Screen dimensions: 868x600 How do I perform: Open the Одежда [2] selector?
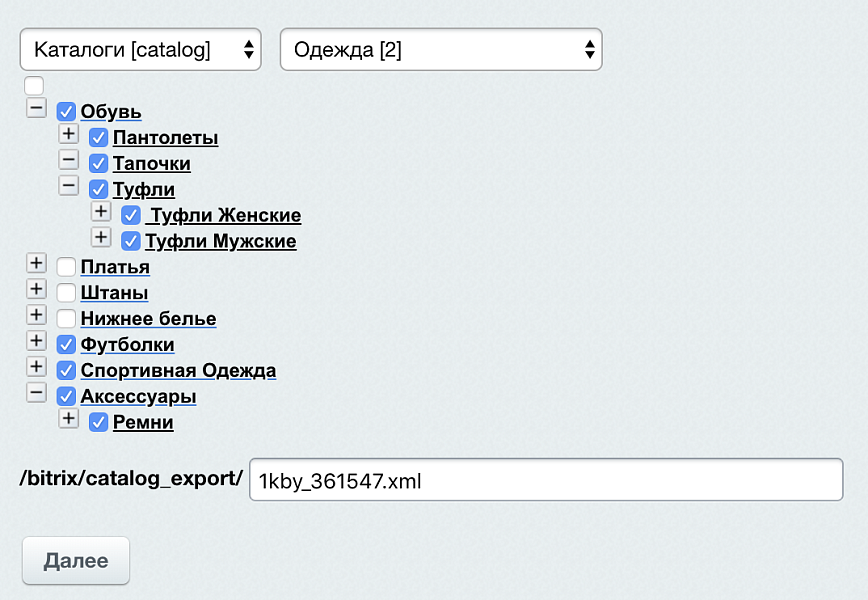pyautogui.click(x=440, y=48)
